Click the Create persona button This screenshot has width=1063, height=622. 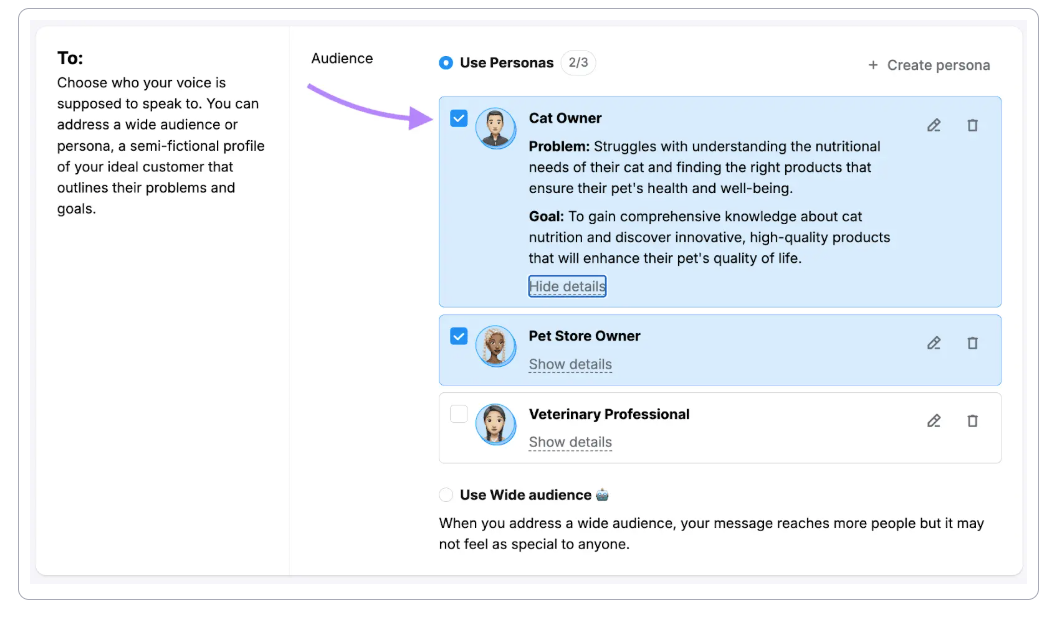[x=928, y=64]
